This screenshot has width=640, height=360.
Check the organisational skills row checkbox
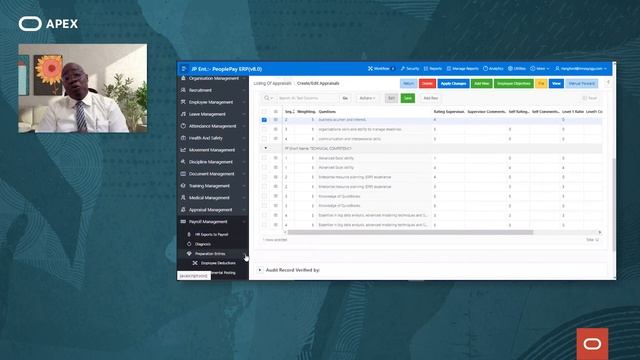[x=264, y=129]
